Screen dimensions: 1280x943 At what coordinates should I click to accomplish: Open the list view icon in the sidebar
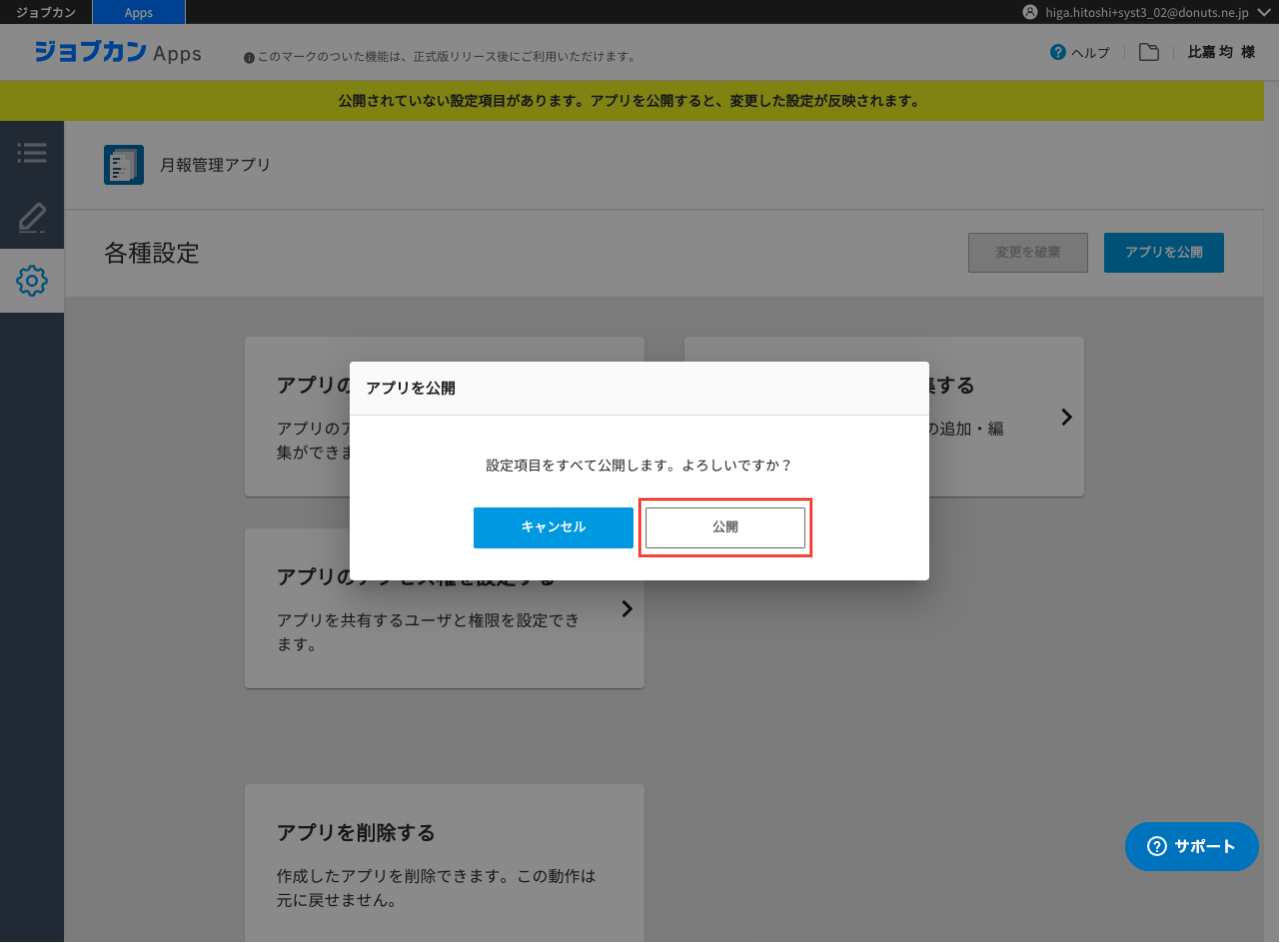click(32, 153)
